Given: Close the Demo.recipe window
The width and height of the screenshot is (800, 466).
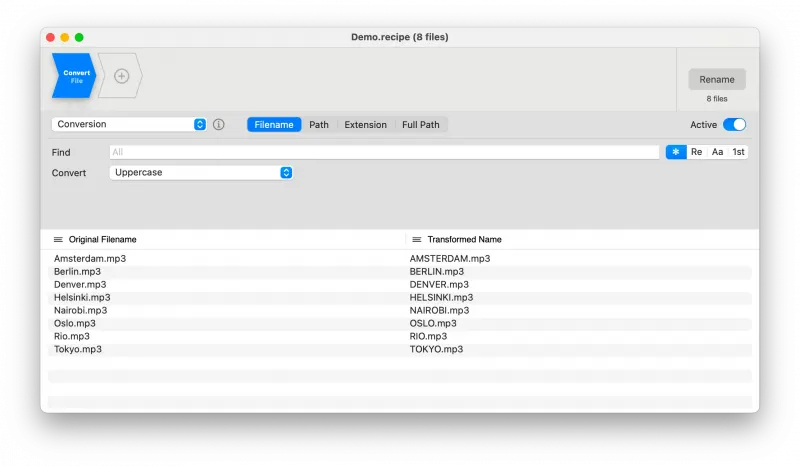Looking at the screenshot, I should (50, 37).
